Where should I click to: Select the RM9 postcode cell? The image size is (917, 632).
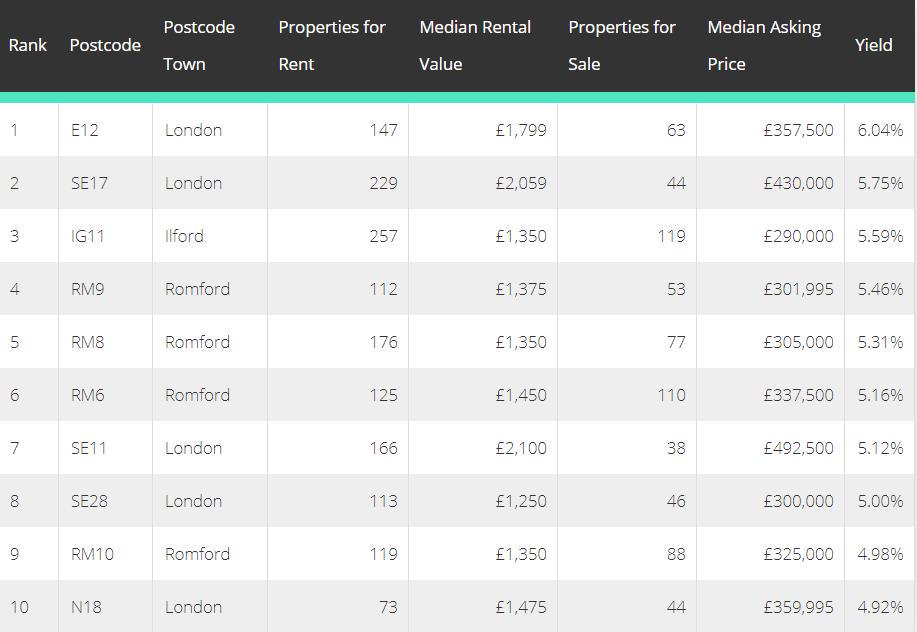(88, 289)
